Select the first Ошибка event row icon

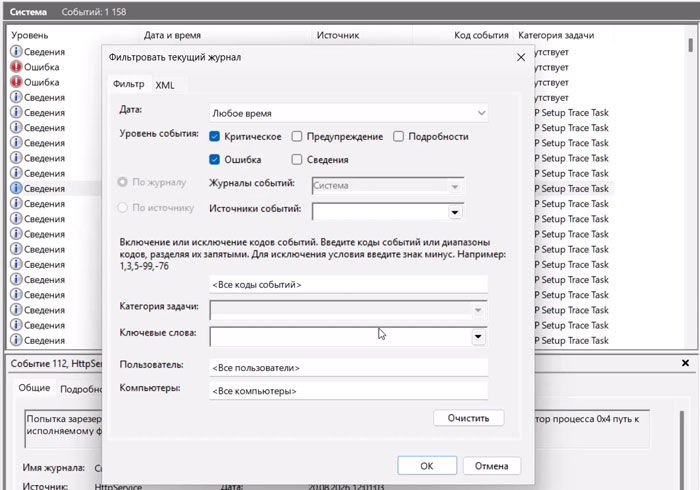[x=16, y=67]
